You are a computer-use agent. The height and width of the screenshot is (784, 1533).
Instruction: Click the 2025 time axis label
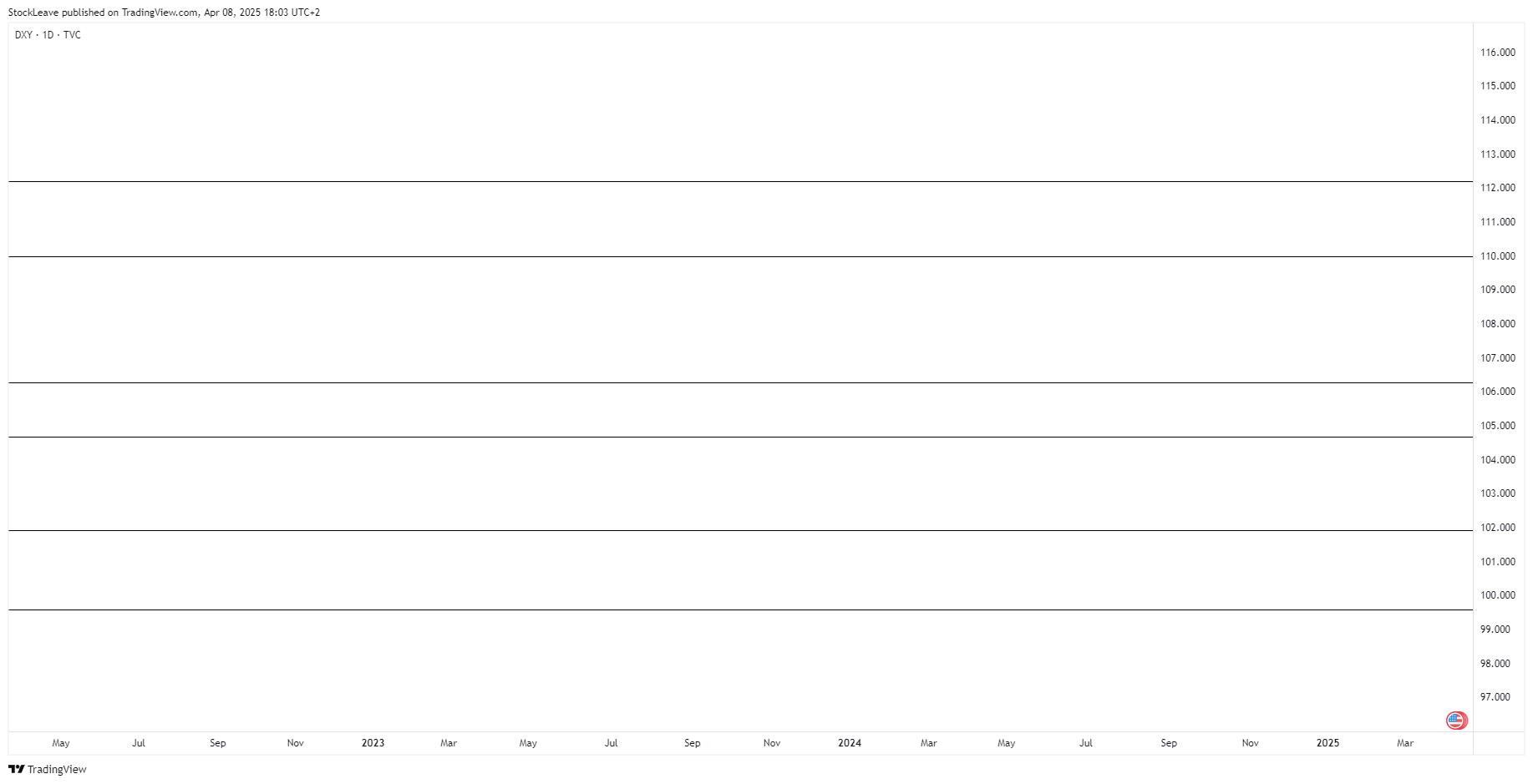point(1327,743)
